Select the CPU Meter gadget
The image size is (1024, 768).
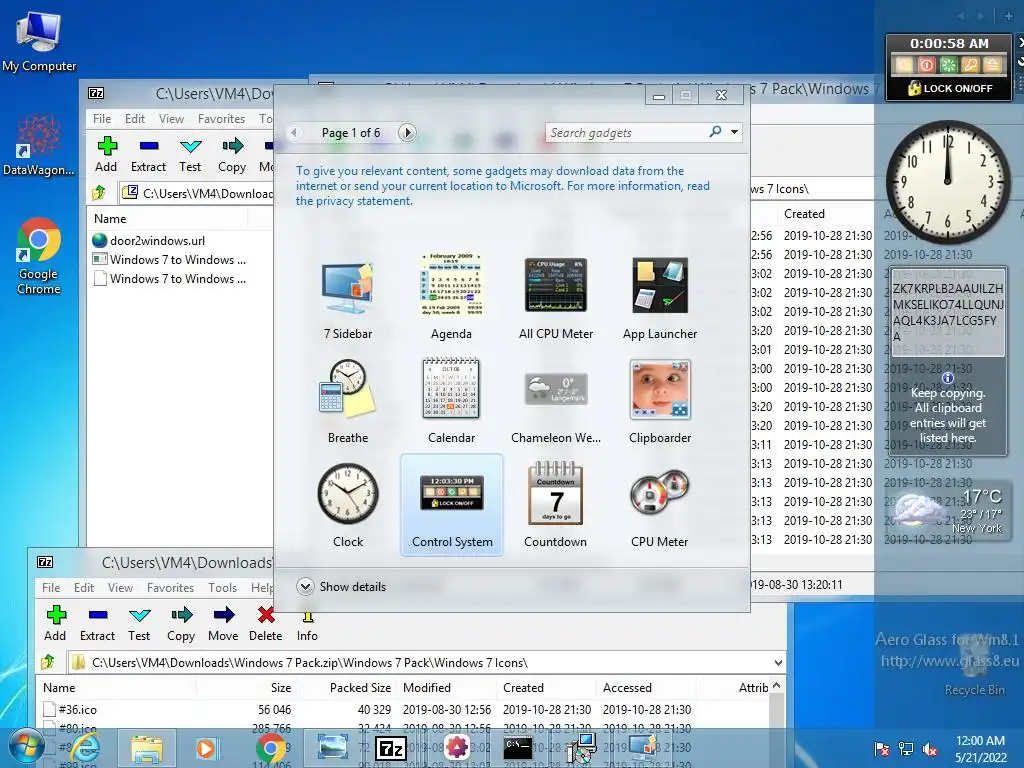point(660,506)
